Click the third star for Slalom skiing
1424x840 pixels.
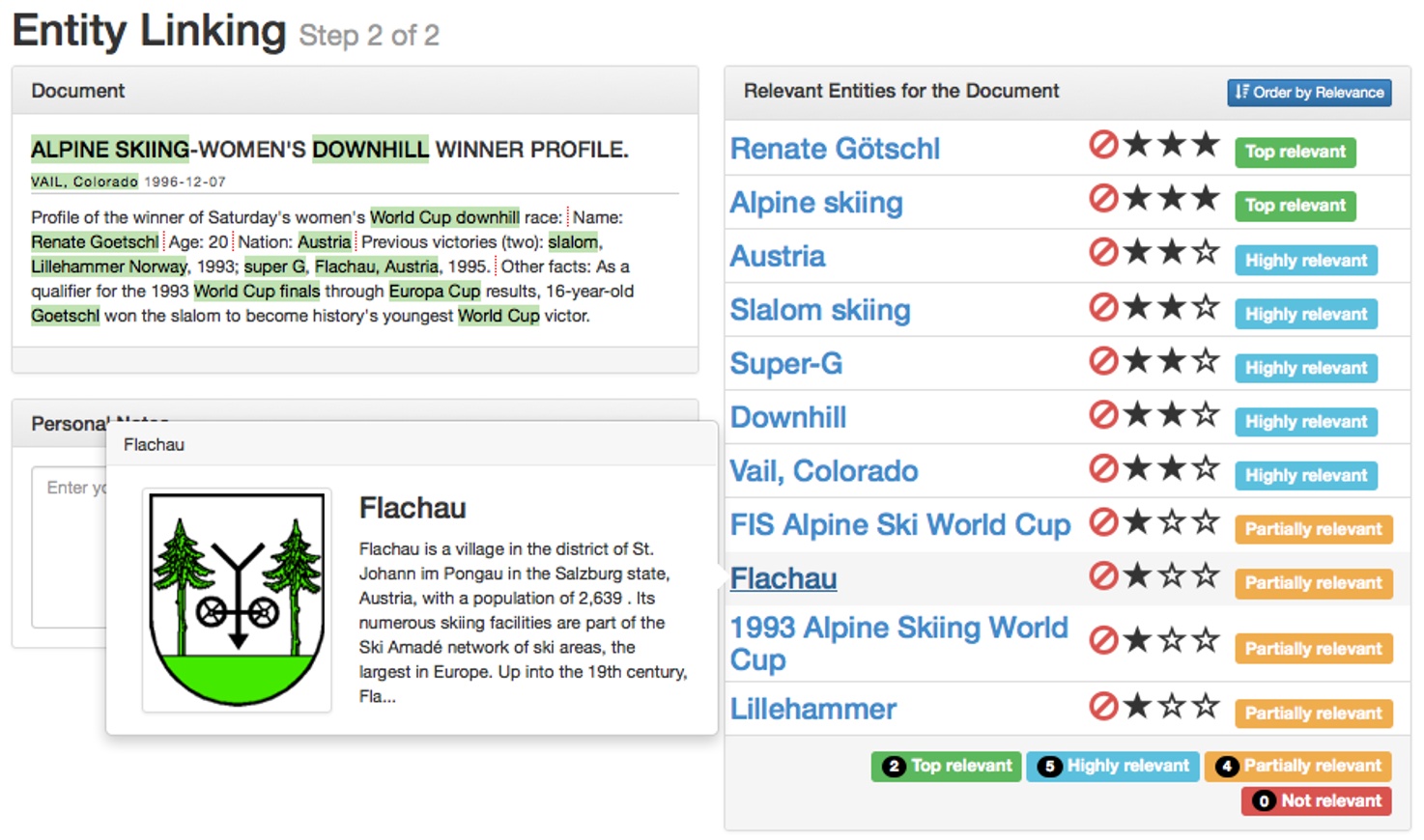coord(1206,306)
